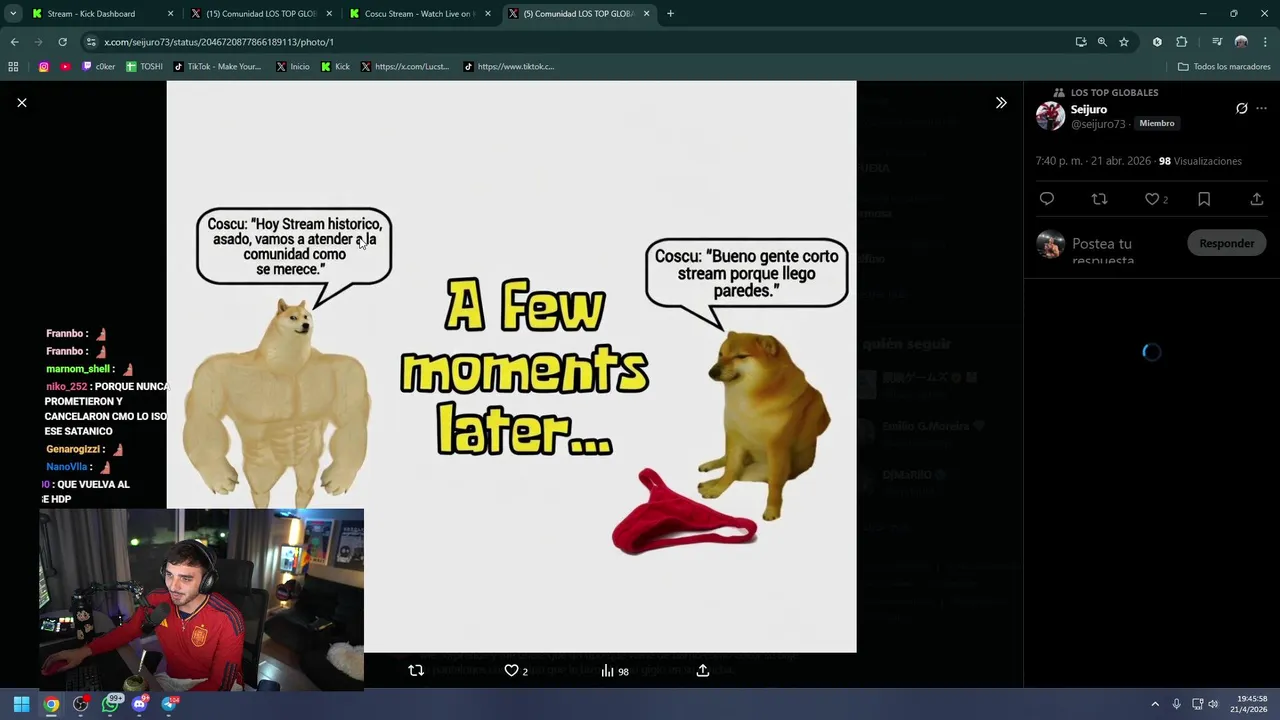Open the https://www.tiktok.c... bookmark
The image size is (1280, 720).
pyautogui.click(x=509, y=67)
